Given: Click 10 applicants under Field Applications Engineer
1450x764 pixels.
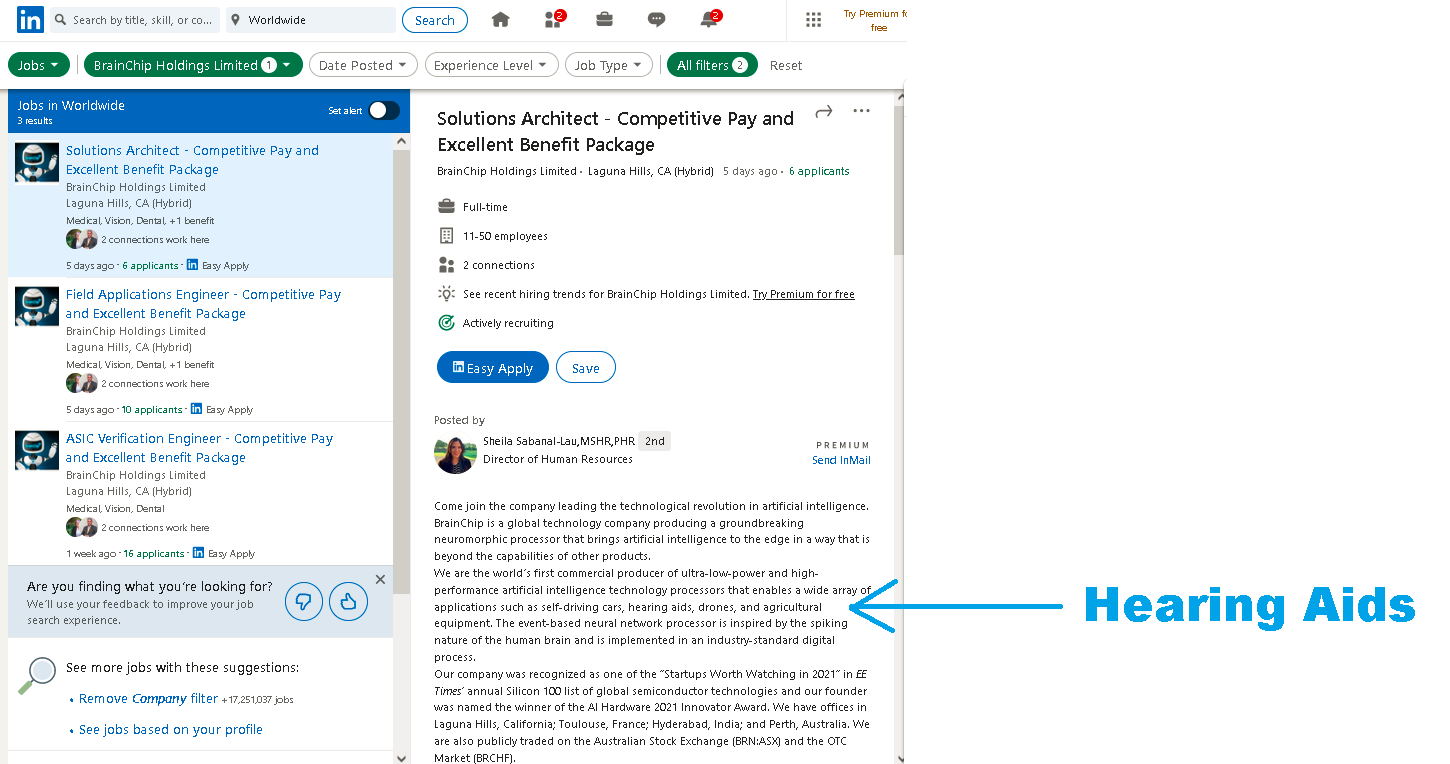Looking at the screenshot, I should (x=152, y=409).
